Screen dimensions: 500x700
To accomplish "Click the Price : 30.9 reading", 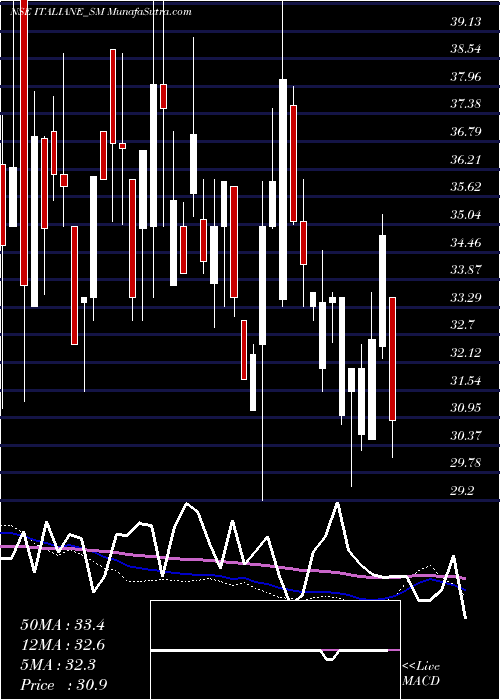I will pos(63,685).
